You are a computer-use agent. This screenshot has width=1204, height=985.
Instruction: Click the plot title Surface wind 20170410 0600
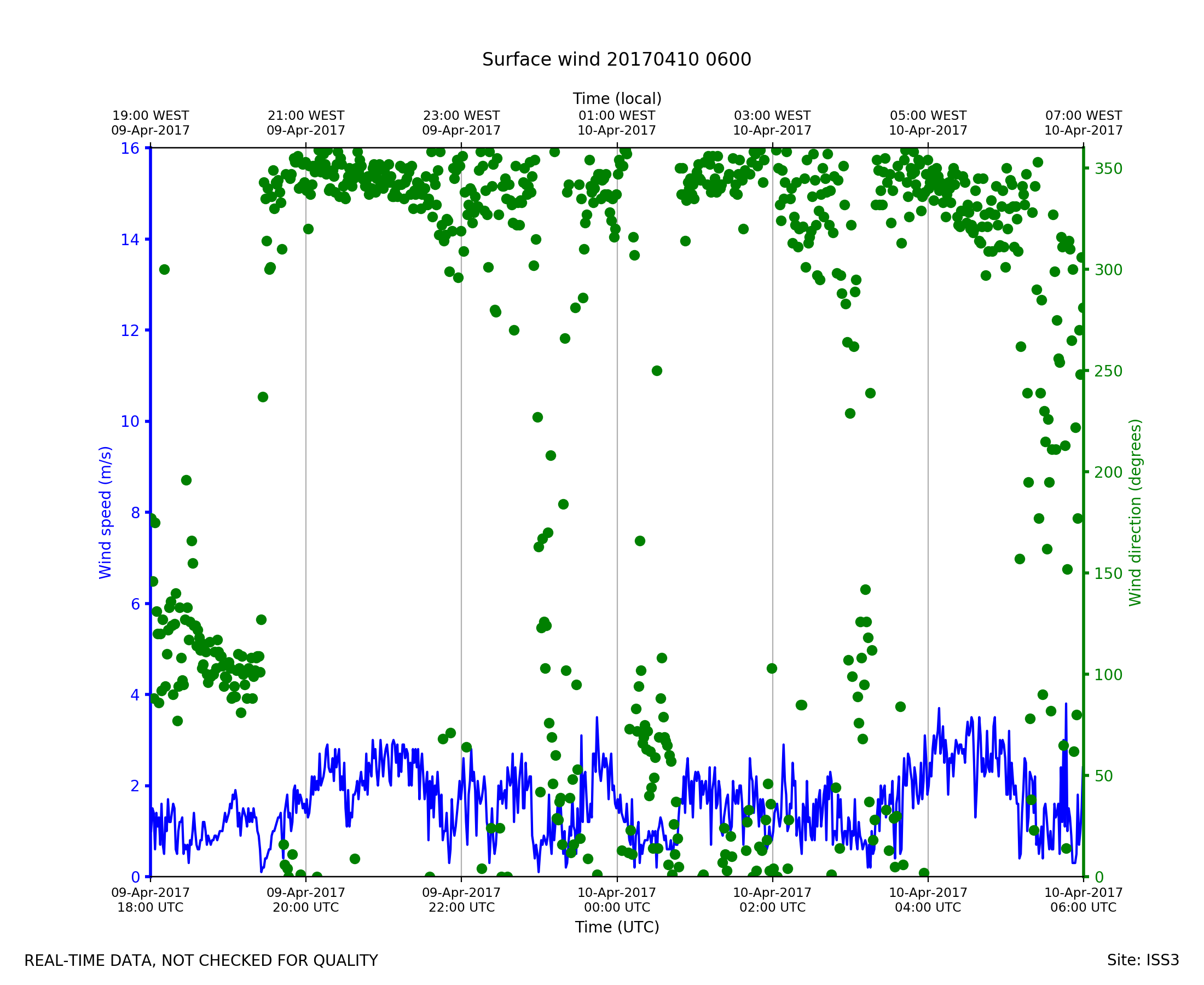click(x=616, y=60)
